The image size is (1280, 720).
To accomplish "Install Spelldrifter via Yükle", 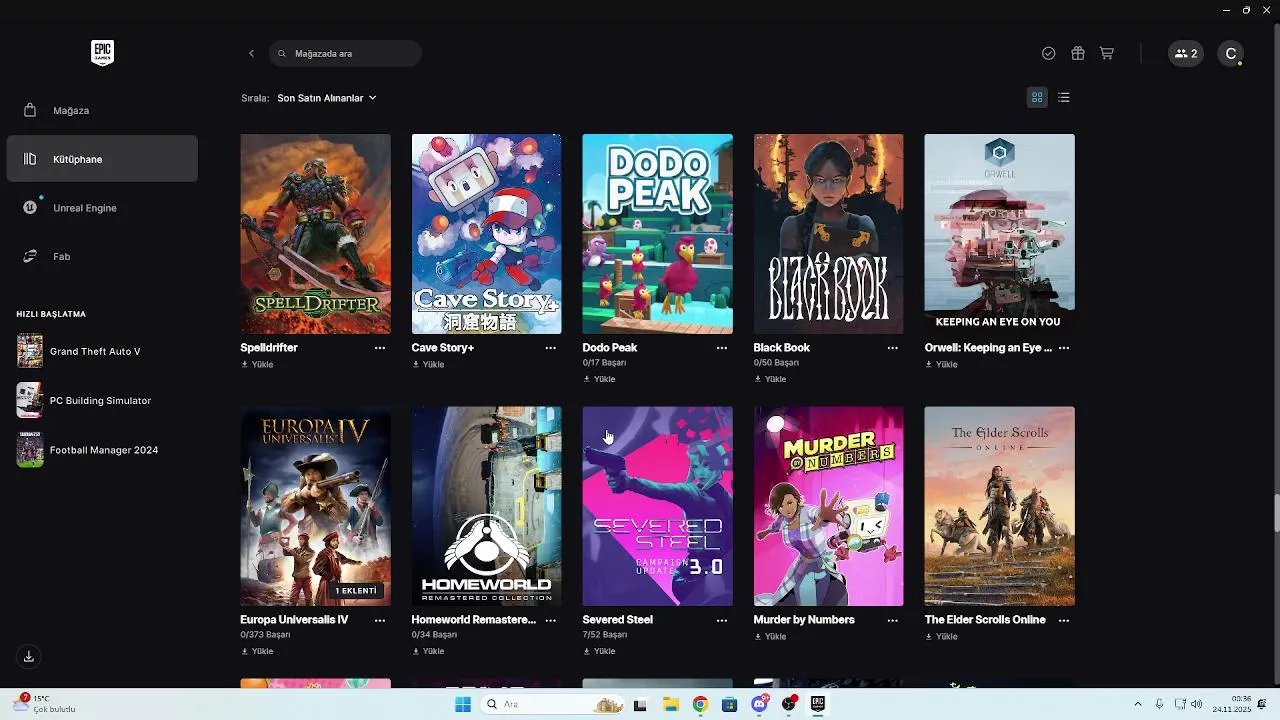I will coord(257,365).
